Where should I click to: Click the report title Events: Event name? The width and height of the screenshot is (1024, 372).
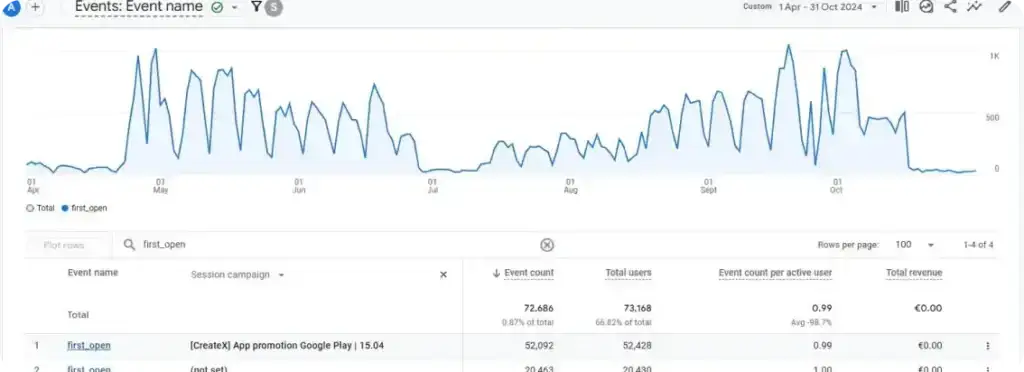[138, 7]
